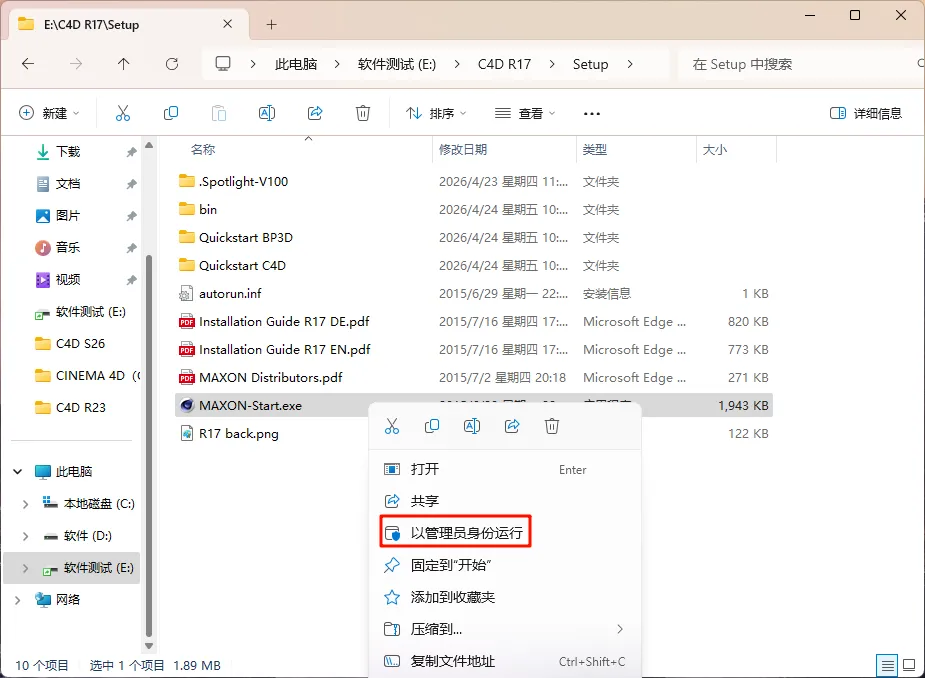Click the Delete trash icon in the main toolbar

pos(363,113)
